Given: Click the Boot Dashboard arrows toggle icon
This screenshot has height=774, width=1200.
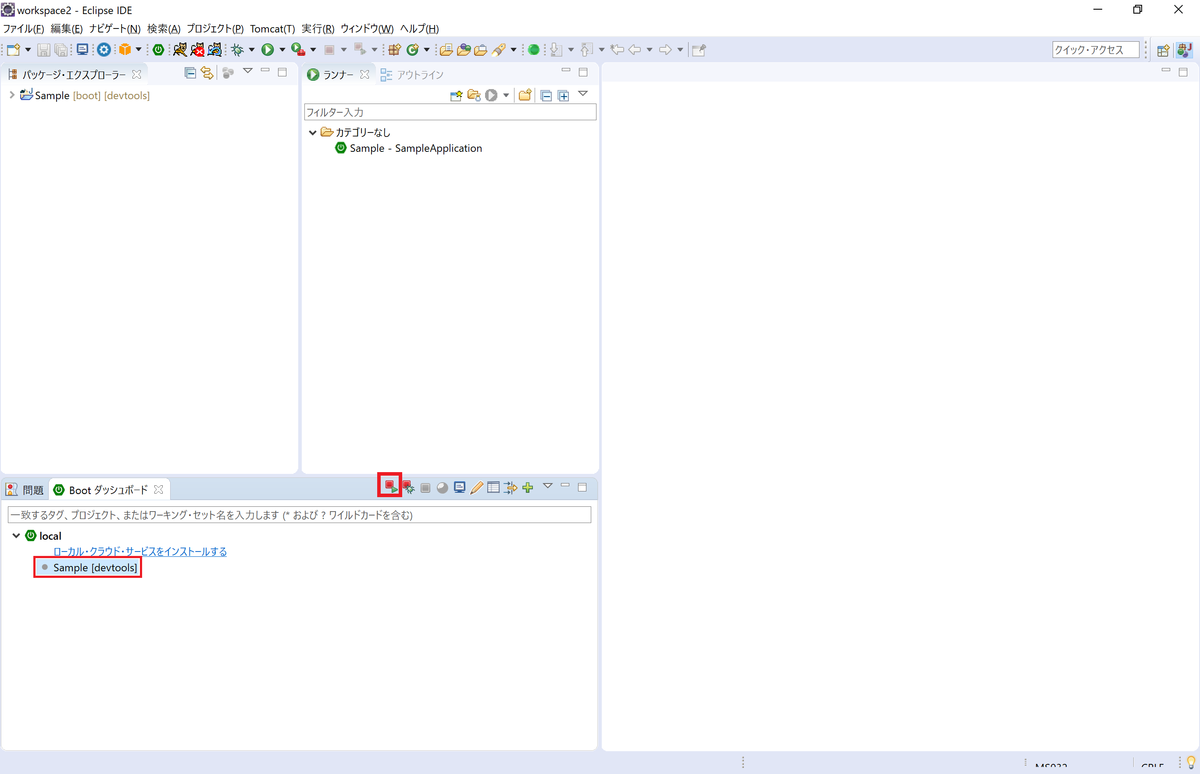Looking at the screenshot, I should coord(510,488).
